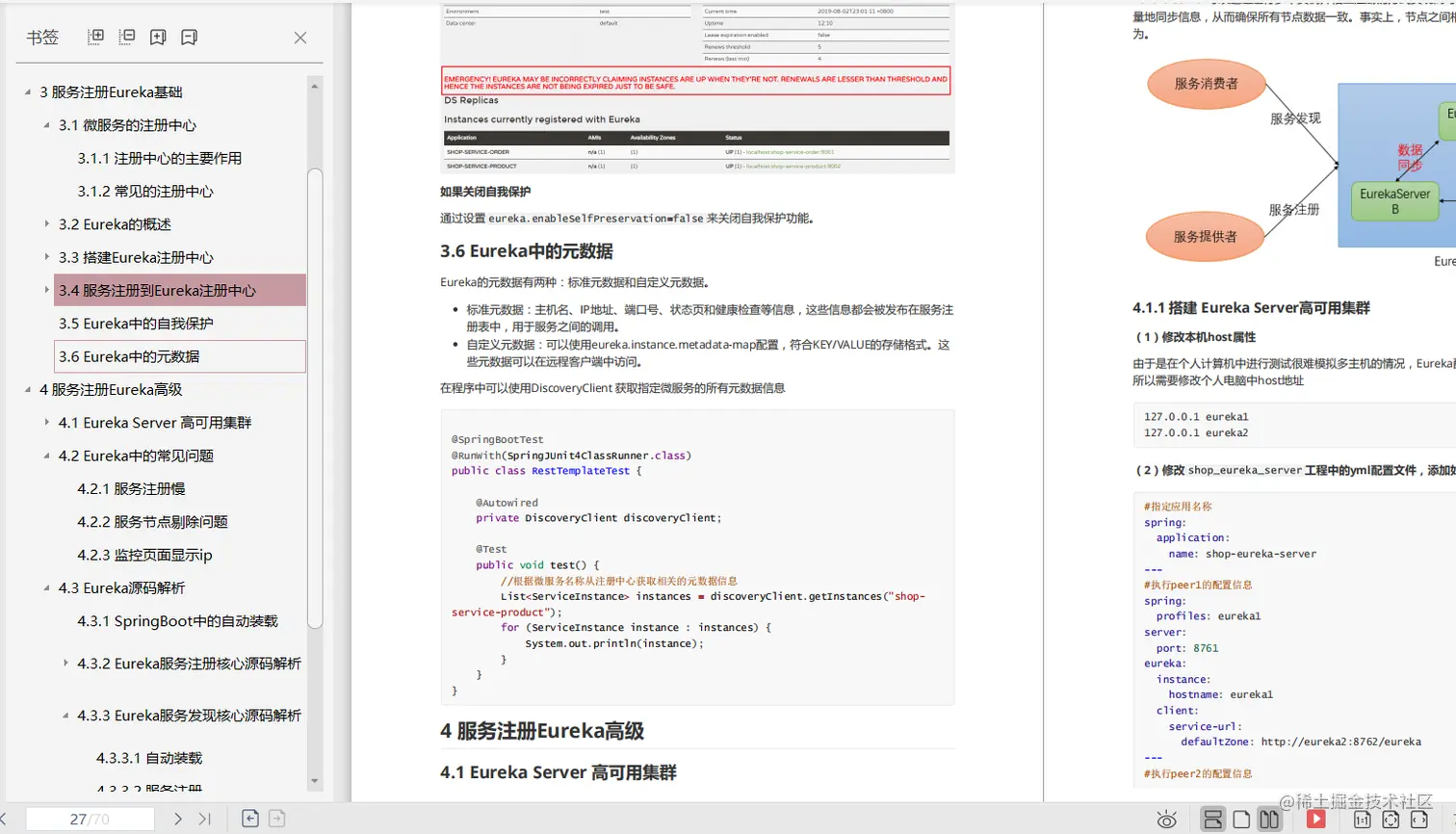Click the 127.0.0.1 eureka1 host line
Viewport: 1456px width, 834px height.
pos(1196,417)
